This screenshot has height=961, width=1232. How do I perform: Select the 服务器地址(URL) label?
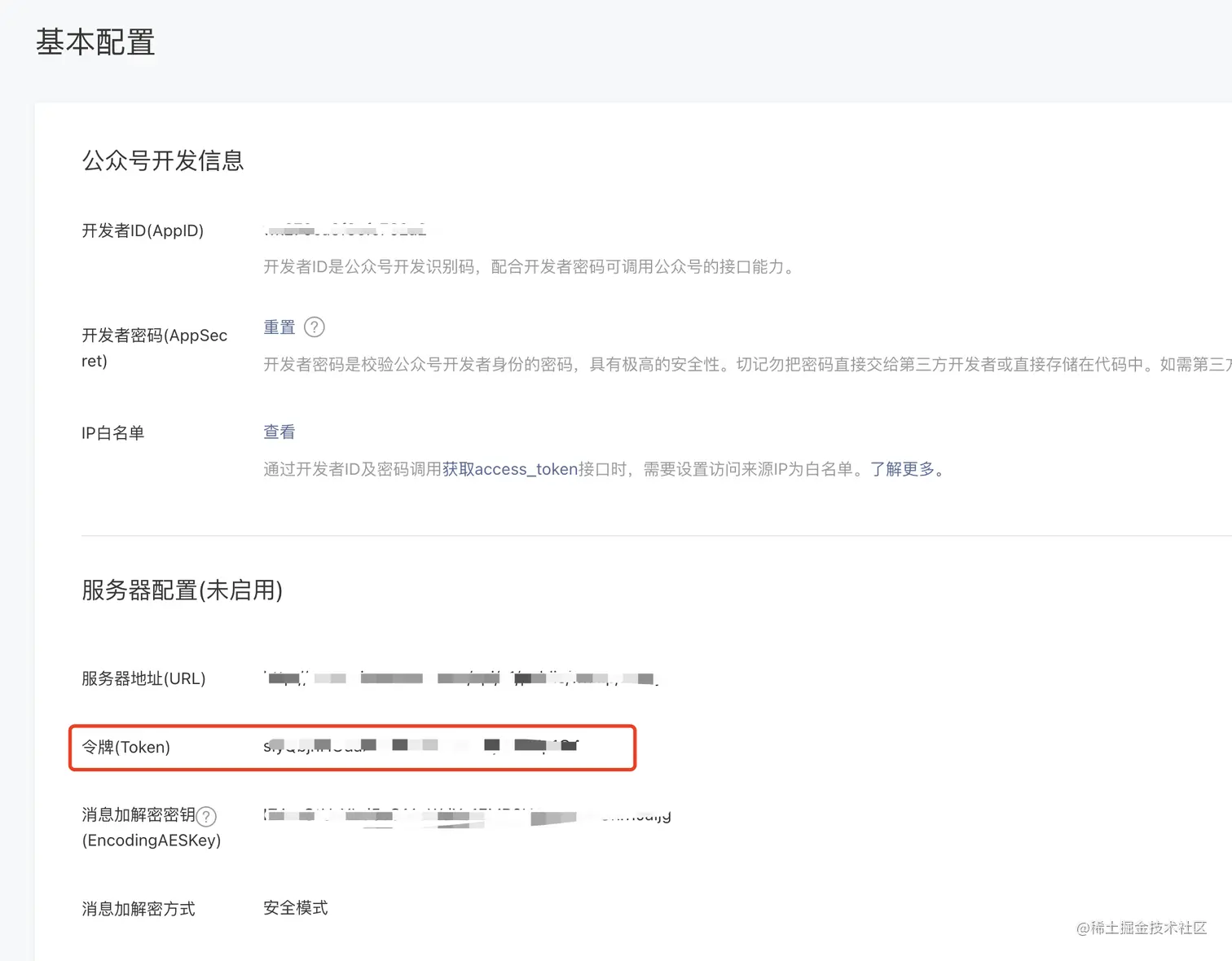143,678
